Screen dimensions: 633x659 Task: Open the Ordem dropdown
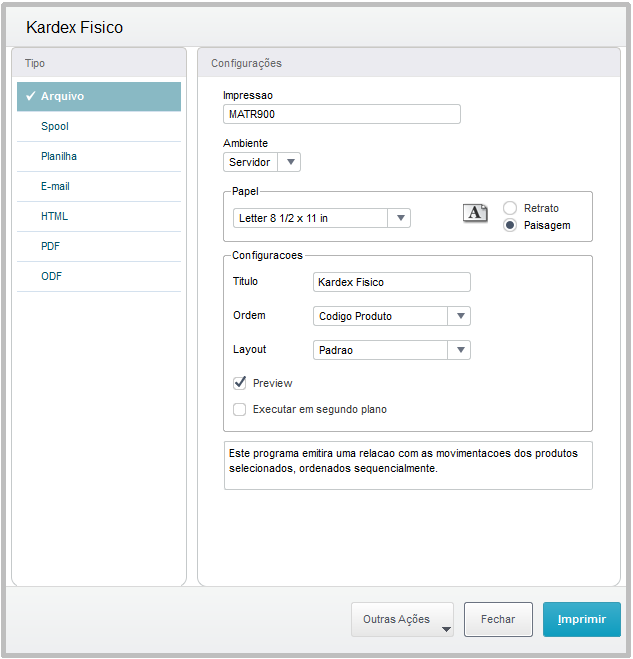460,316
